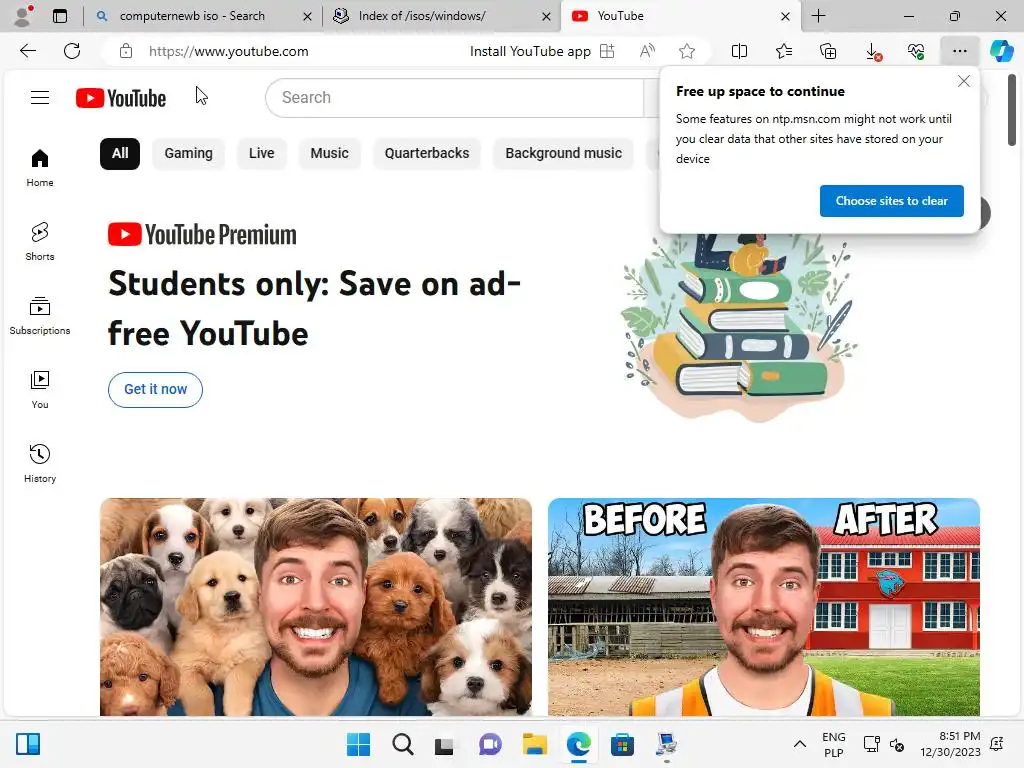Click the browser Back arrow

[27, 51]
